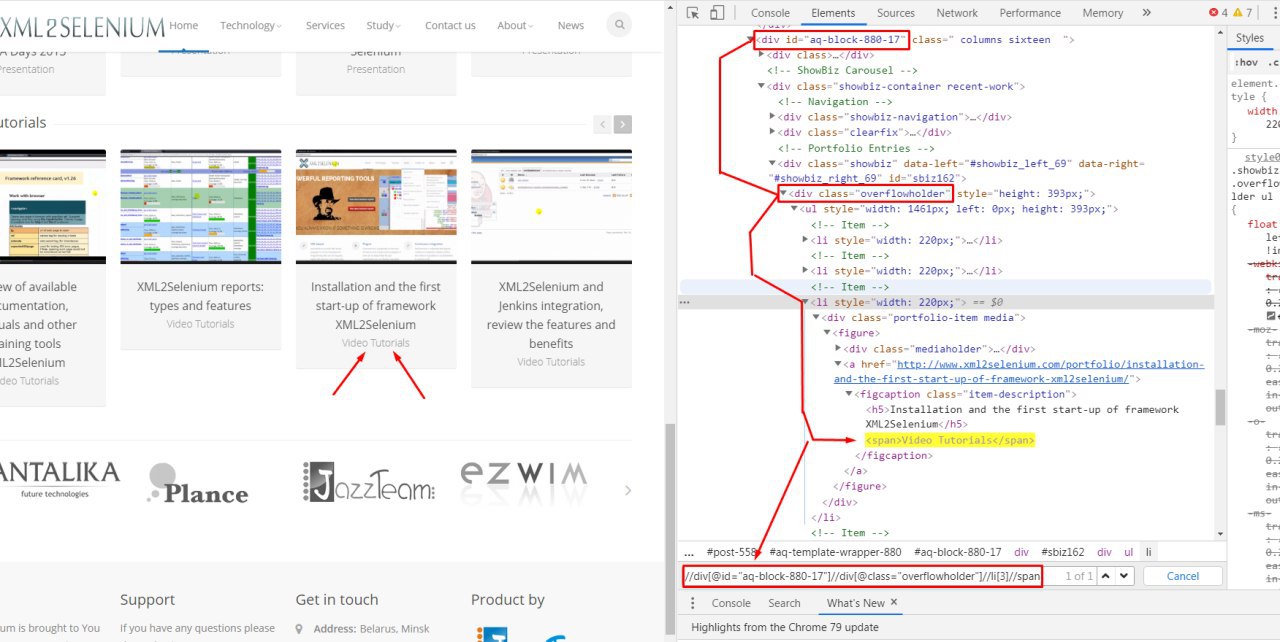Click the ellipsis beside the selected li node
This screenshot has width=1280, height=642.
pyautogui.click(x=685, y=301)
